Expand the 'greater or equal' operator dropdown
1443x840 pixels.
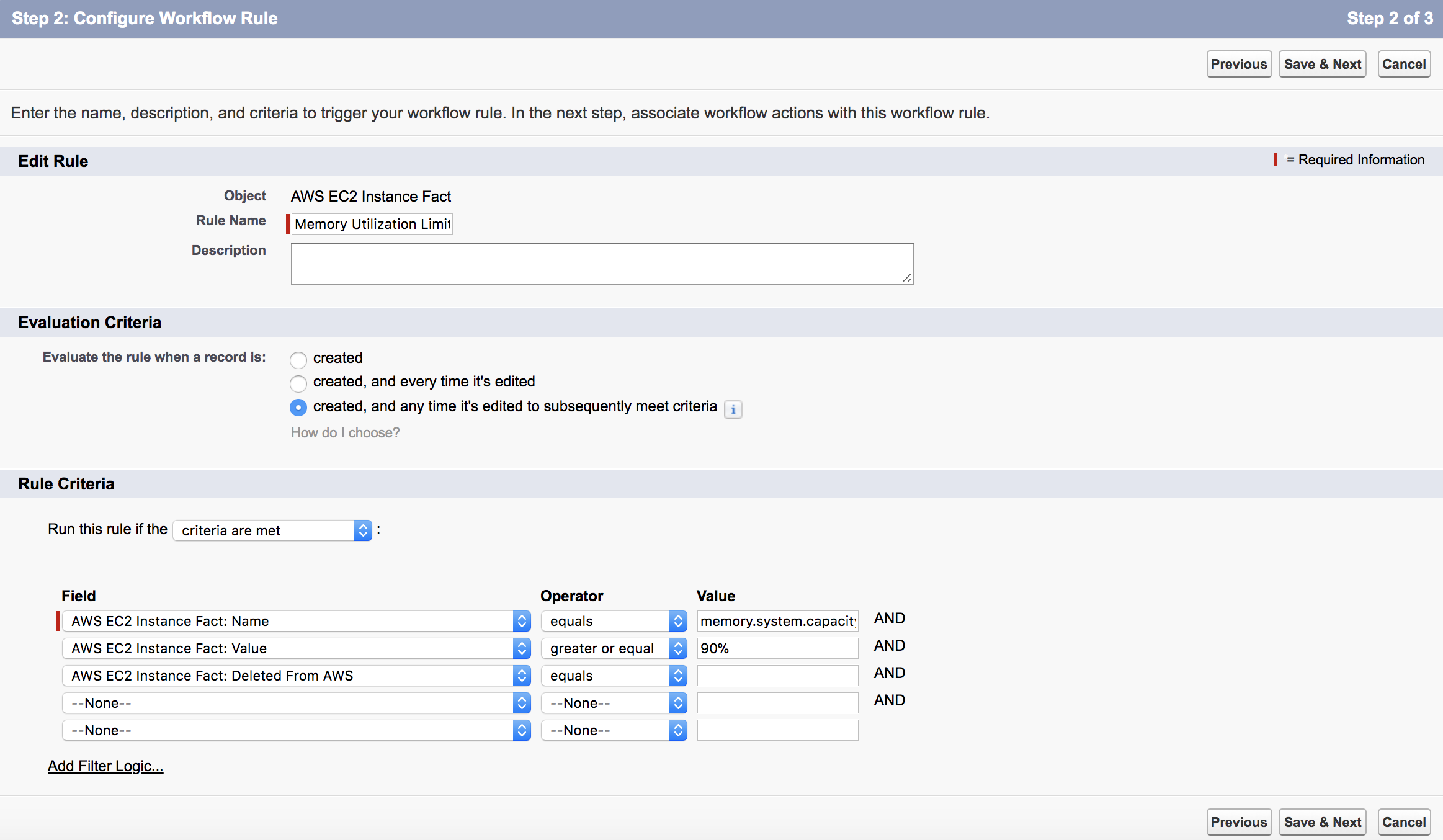click(614, 648)
